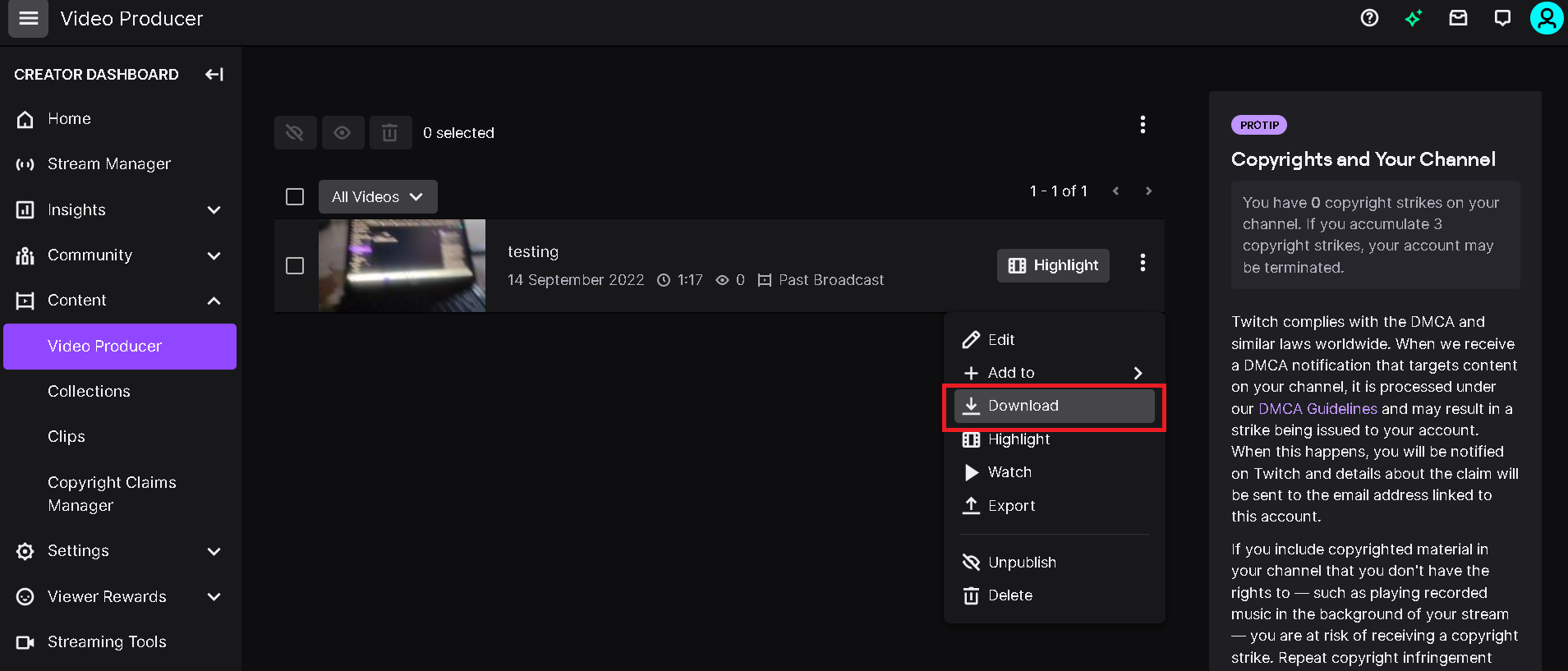Click the testing video title
Image resolution: width=1568 pixels, height=671 pixels.
click(x=533, y=252)
